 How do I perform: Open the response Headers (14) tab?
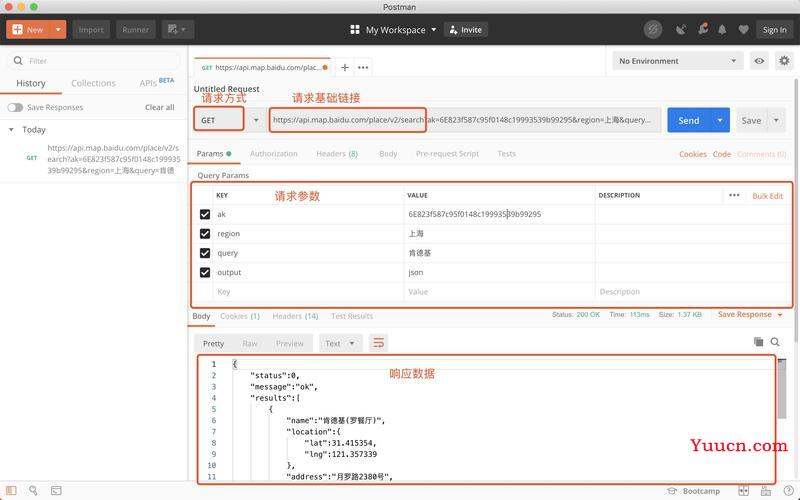coord(295,316)
